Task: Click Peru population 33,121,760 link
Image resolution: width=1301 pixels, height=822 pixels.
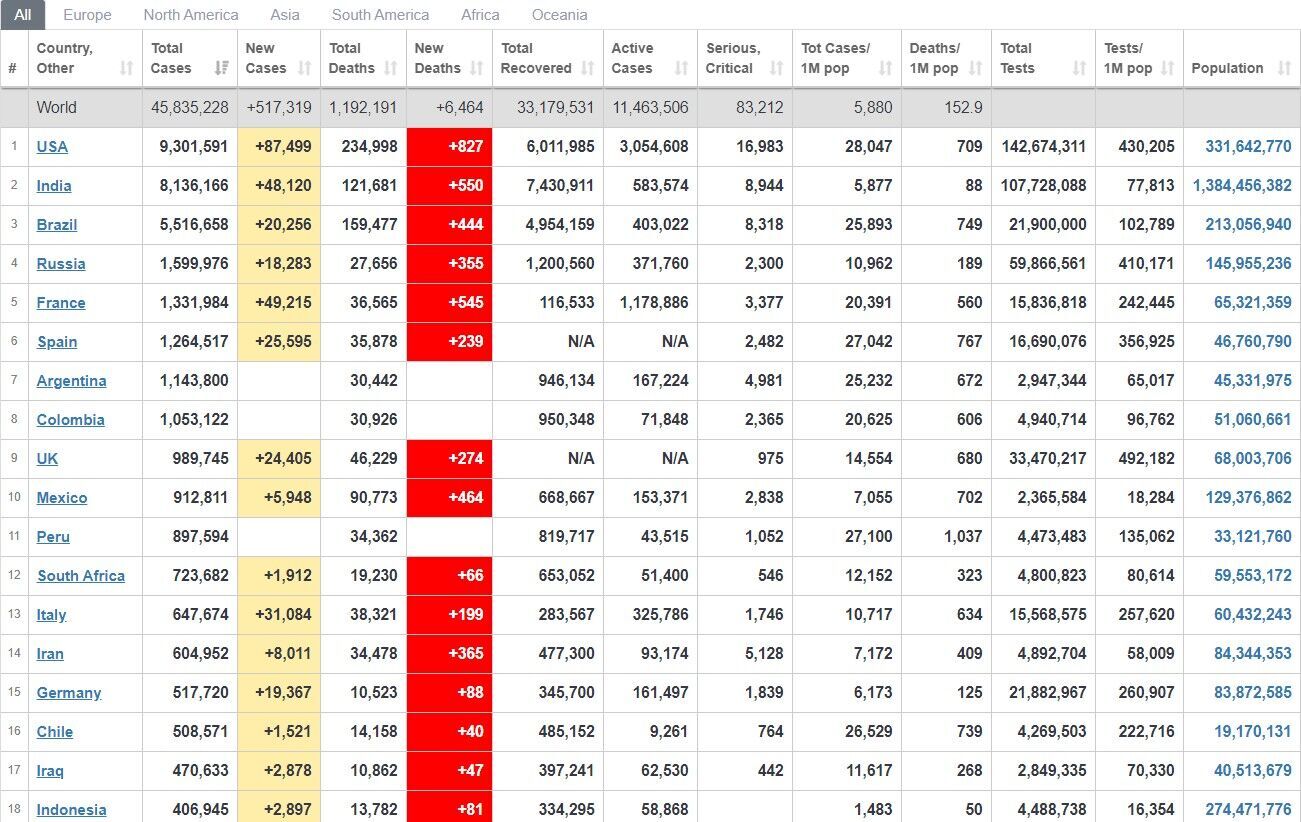Action: [1253, 536]
